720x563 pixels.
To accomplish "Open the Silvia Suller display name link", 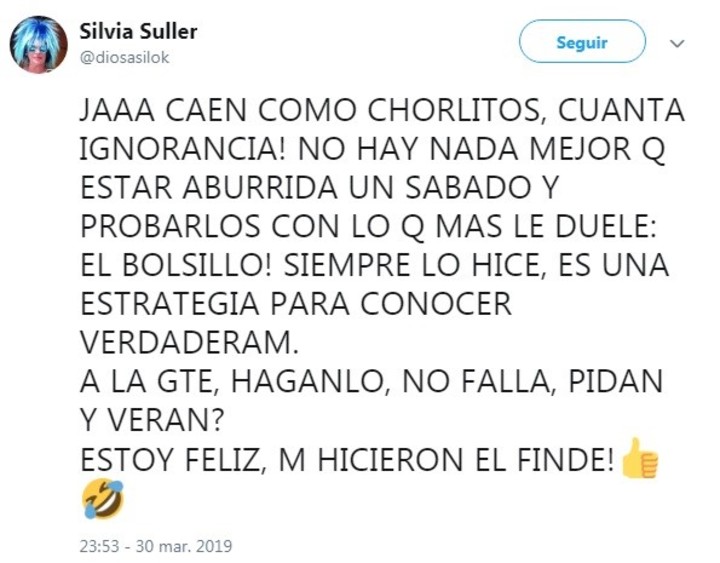I will (138, 31).
